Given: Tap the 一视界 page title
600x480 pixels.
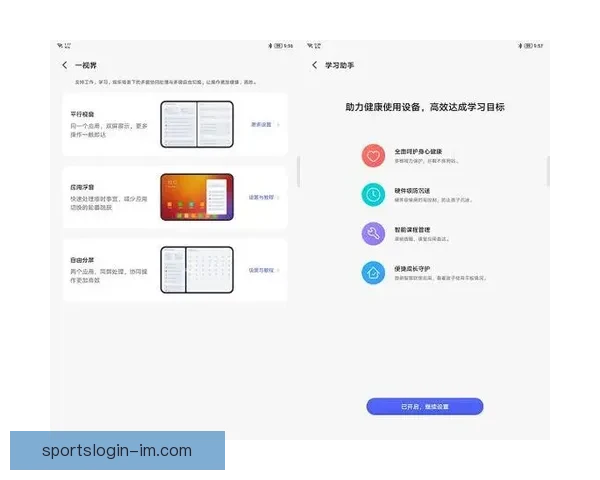Looking at the screenshot, I should (x=86, y=65).
